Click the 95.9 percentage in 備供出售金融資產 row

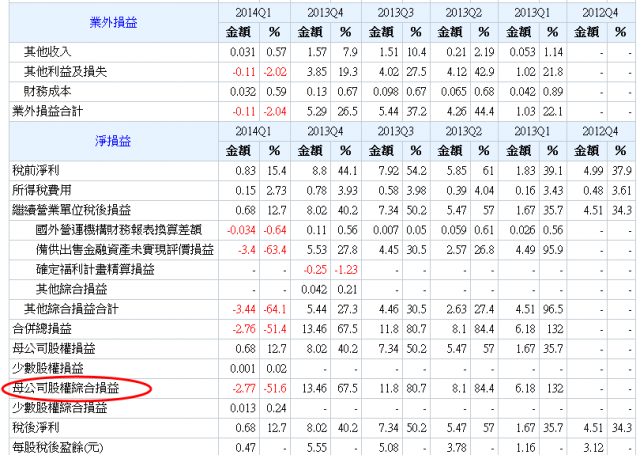pos(553,250)
